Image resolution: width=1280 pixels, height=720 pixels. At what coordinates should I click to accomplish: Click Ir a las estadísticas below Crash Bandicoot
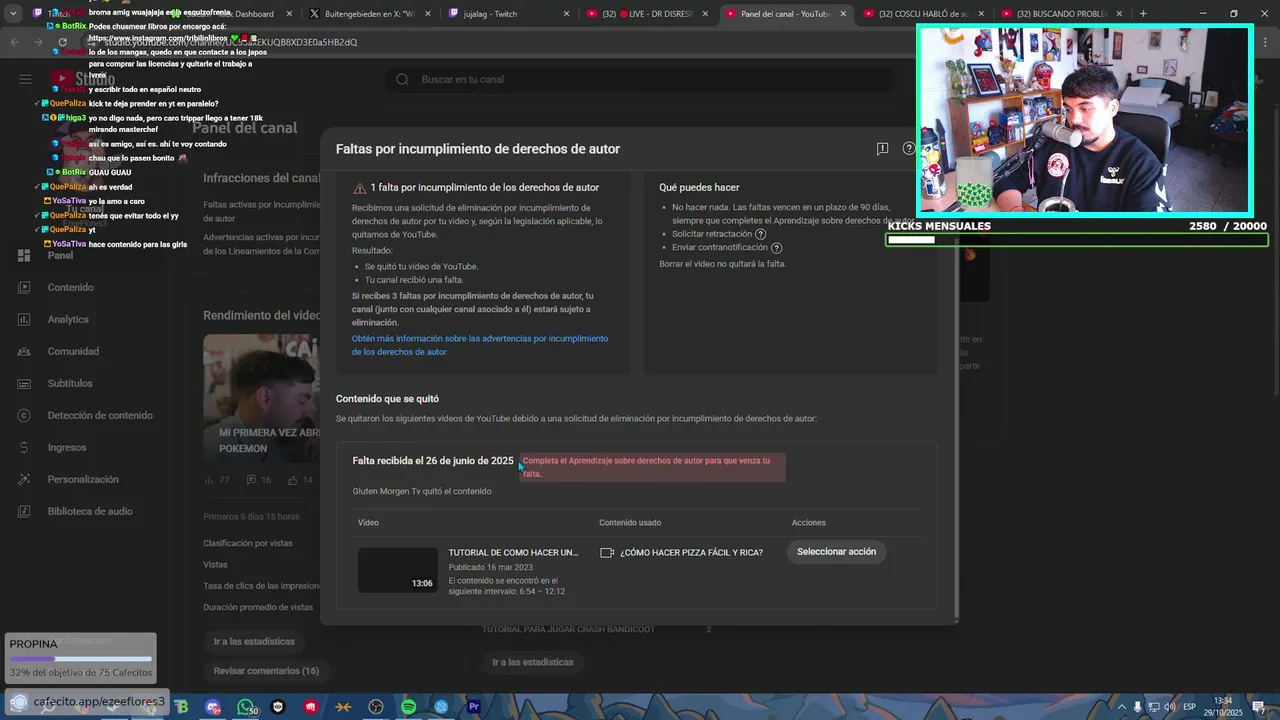click(x=533, y=662)
